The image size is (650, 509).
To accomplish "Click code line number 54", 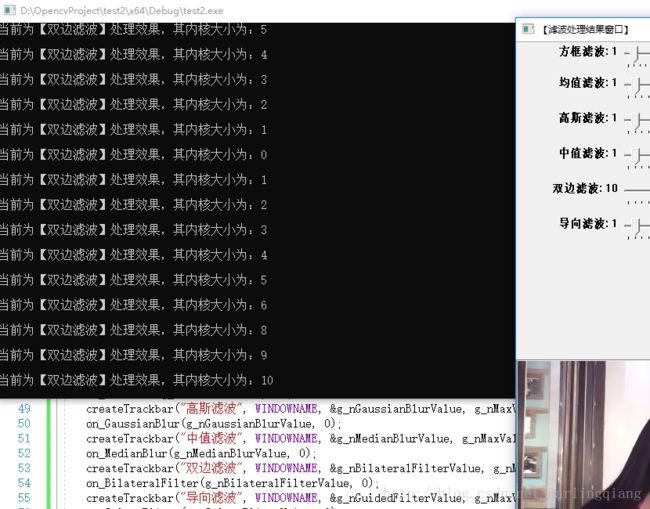I will point(24,483).
